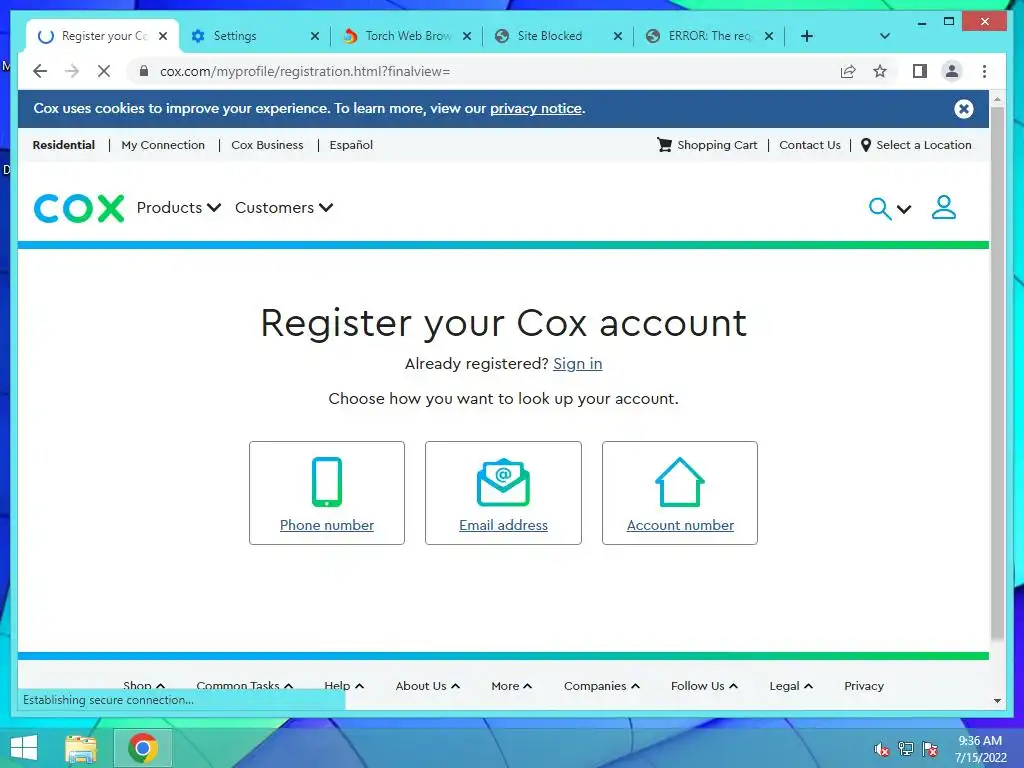Close the ERROR tab
Viewport: 1024px width, 768px height.
(769, 36)
